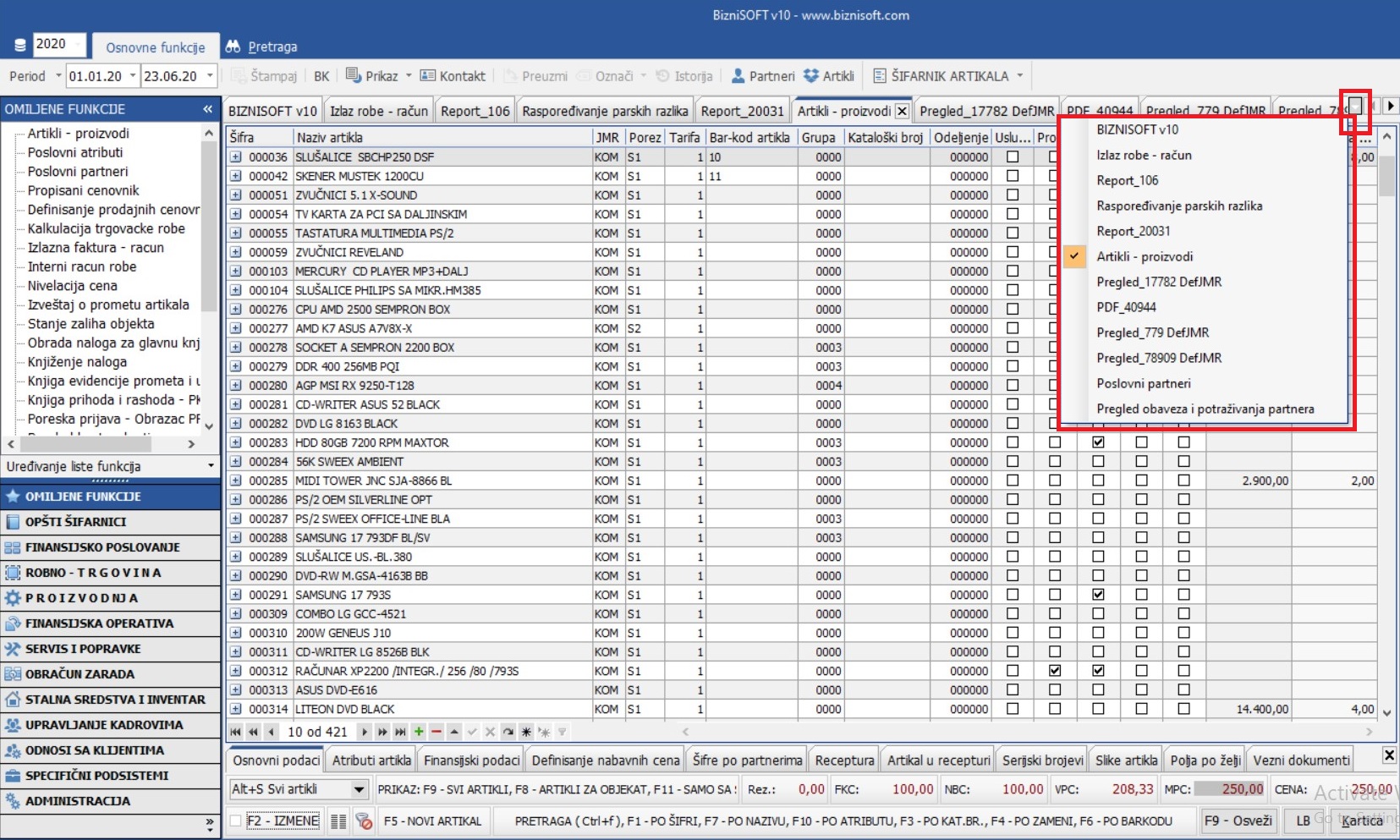1400x840 pixels.
Task: Clear the filter with the funnel-cancel icon
Action: pos(364,821)
